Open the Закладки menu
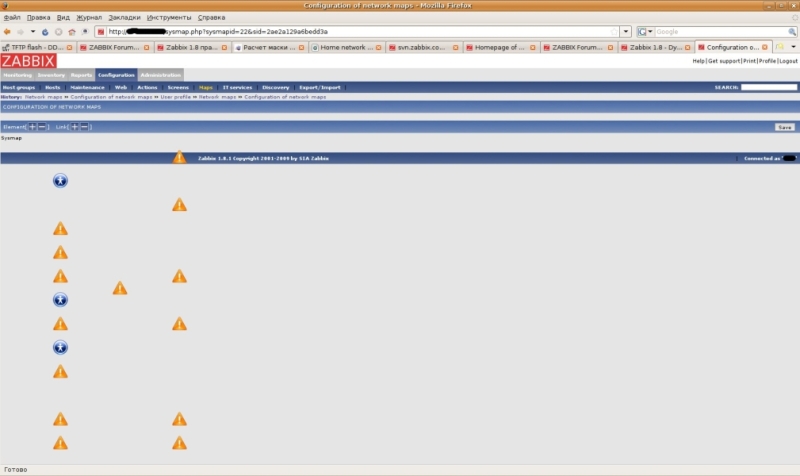The height and width of the screenshot is (476, 800). tap(124, 17)
